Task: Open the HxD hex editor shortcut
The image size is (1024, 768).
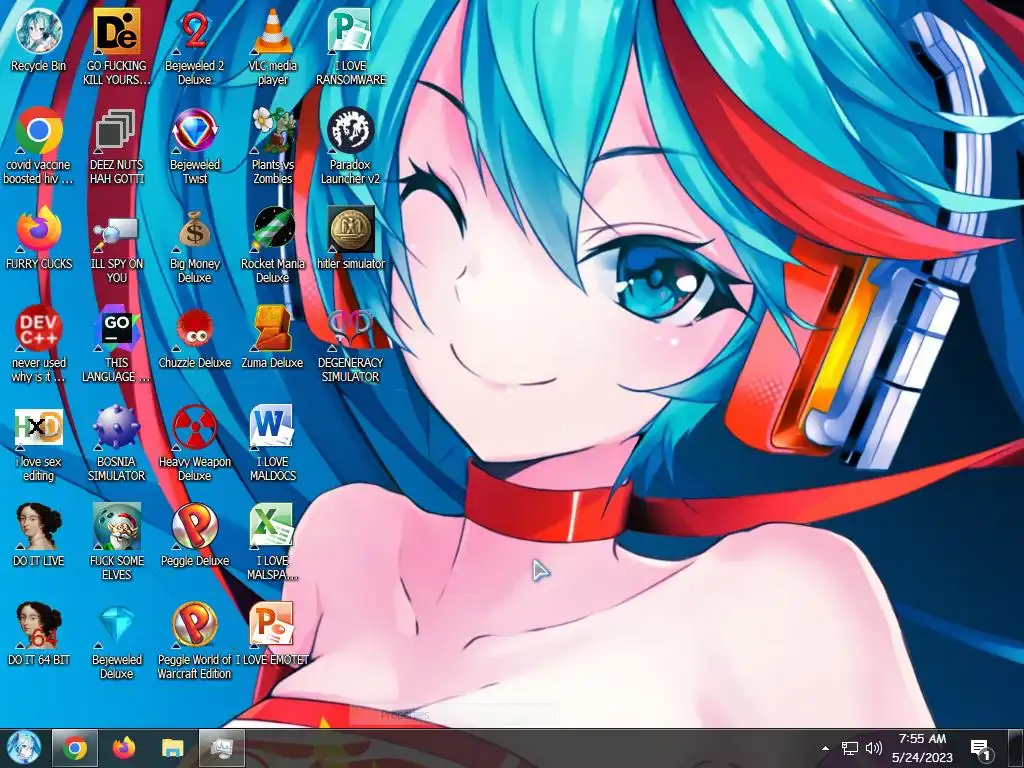Action: 39,443
